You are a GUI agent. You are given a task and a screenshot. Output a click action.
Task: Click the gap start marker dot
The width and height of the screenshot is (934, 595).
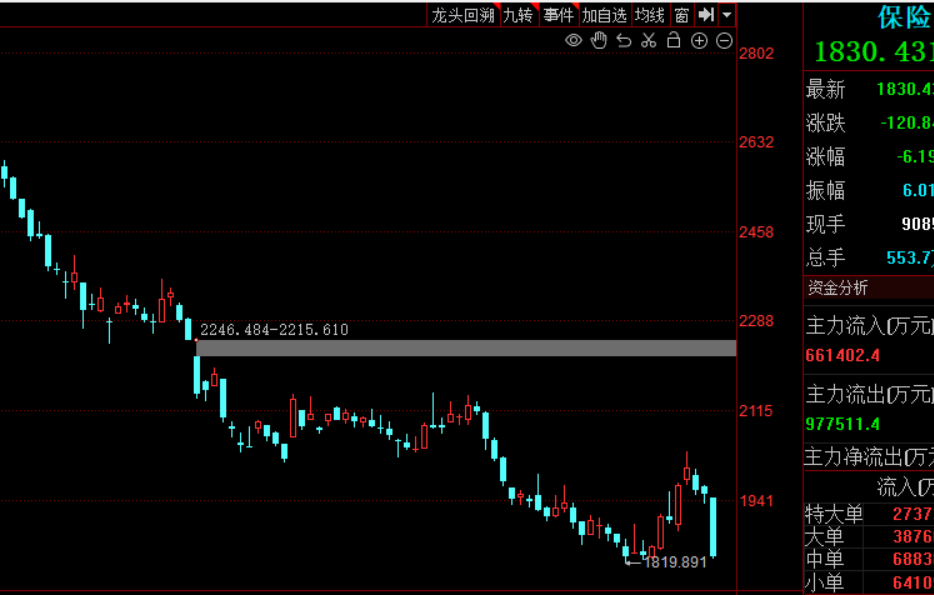pos(196,340)
